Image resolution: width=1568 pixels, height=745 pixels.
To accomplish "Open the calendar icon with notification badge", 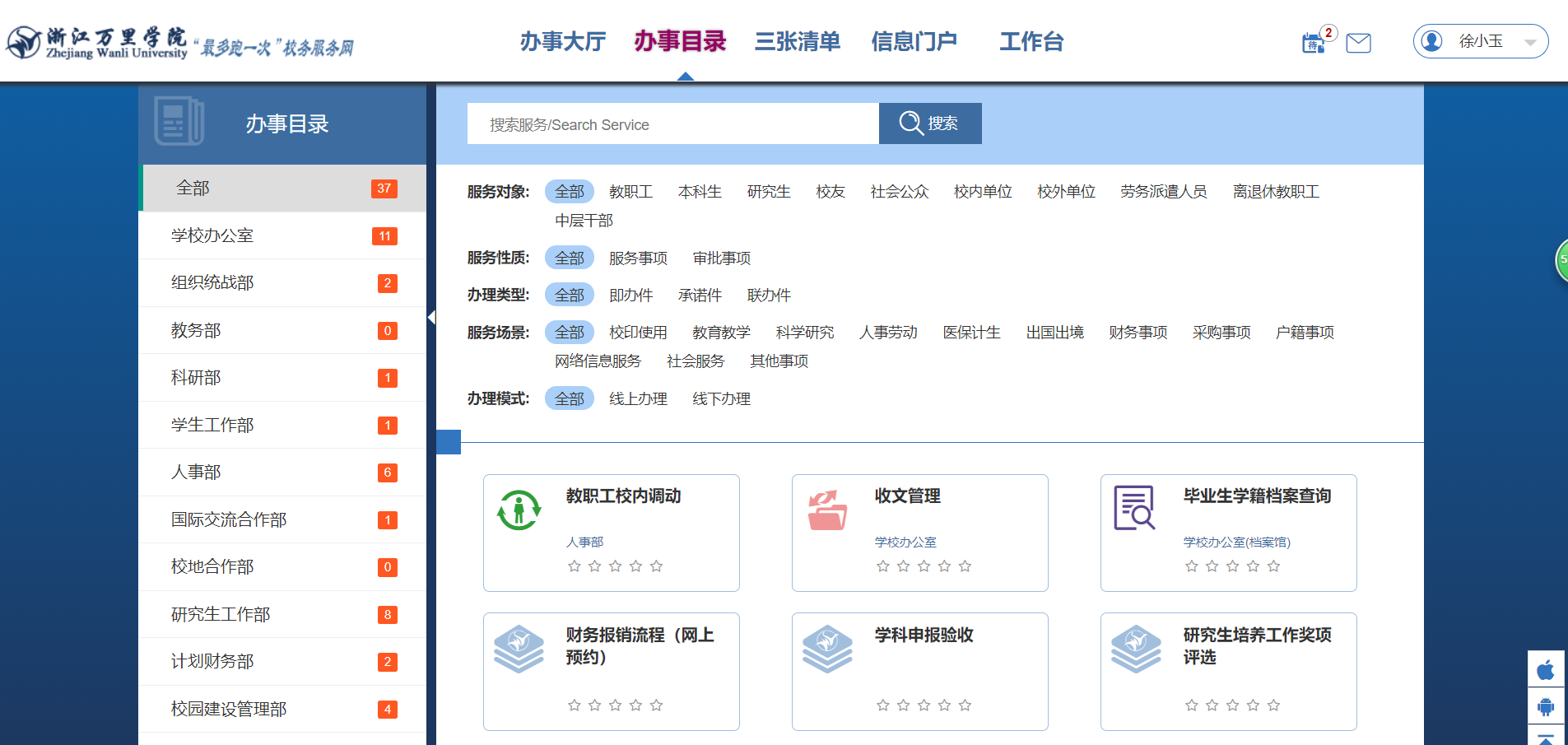I will pos(1313,43).
